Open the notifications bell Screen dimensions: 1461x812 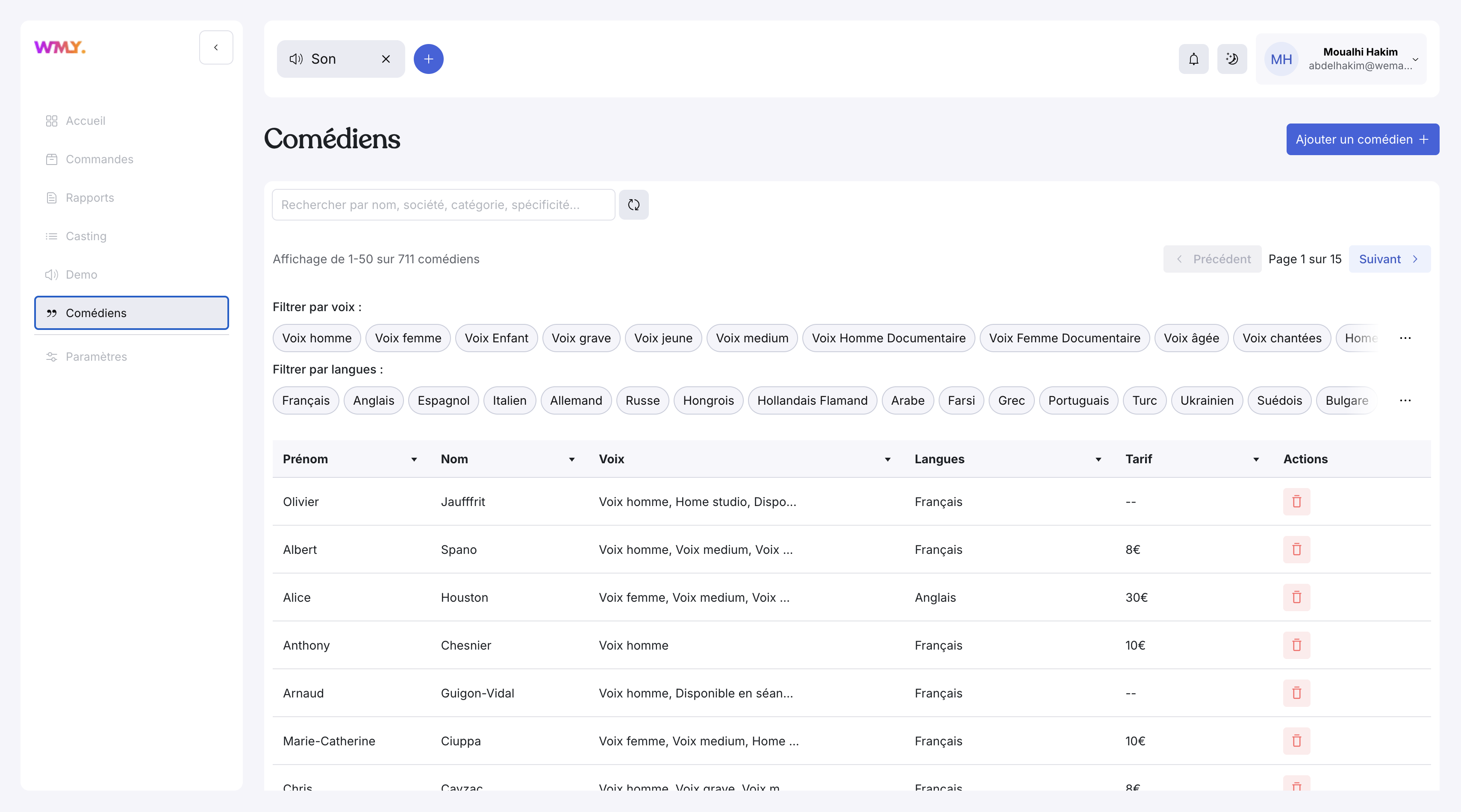click(x=1193, y=59)
